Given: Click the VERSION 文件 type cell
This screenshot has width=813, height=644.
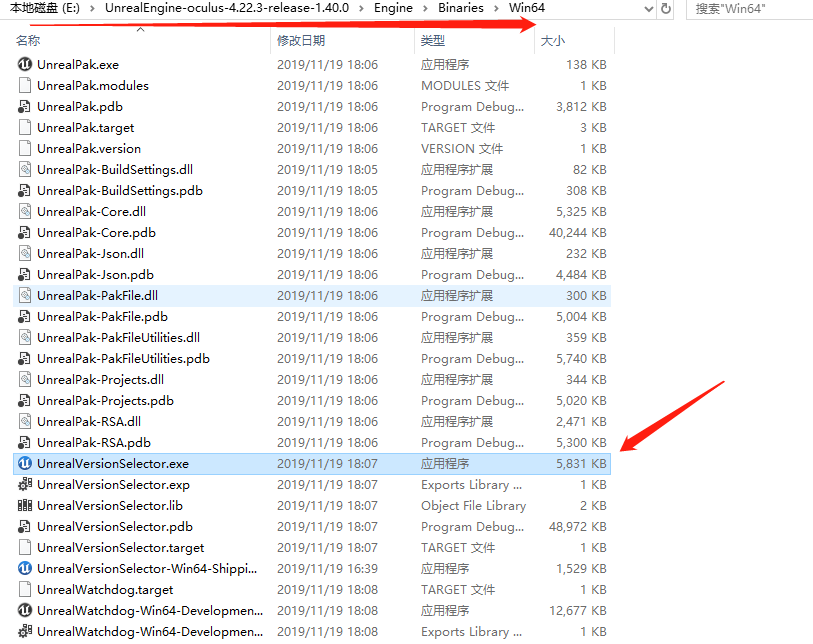Looking at the screenshot, I should click(462, 149).
